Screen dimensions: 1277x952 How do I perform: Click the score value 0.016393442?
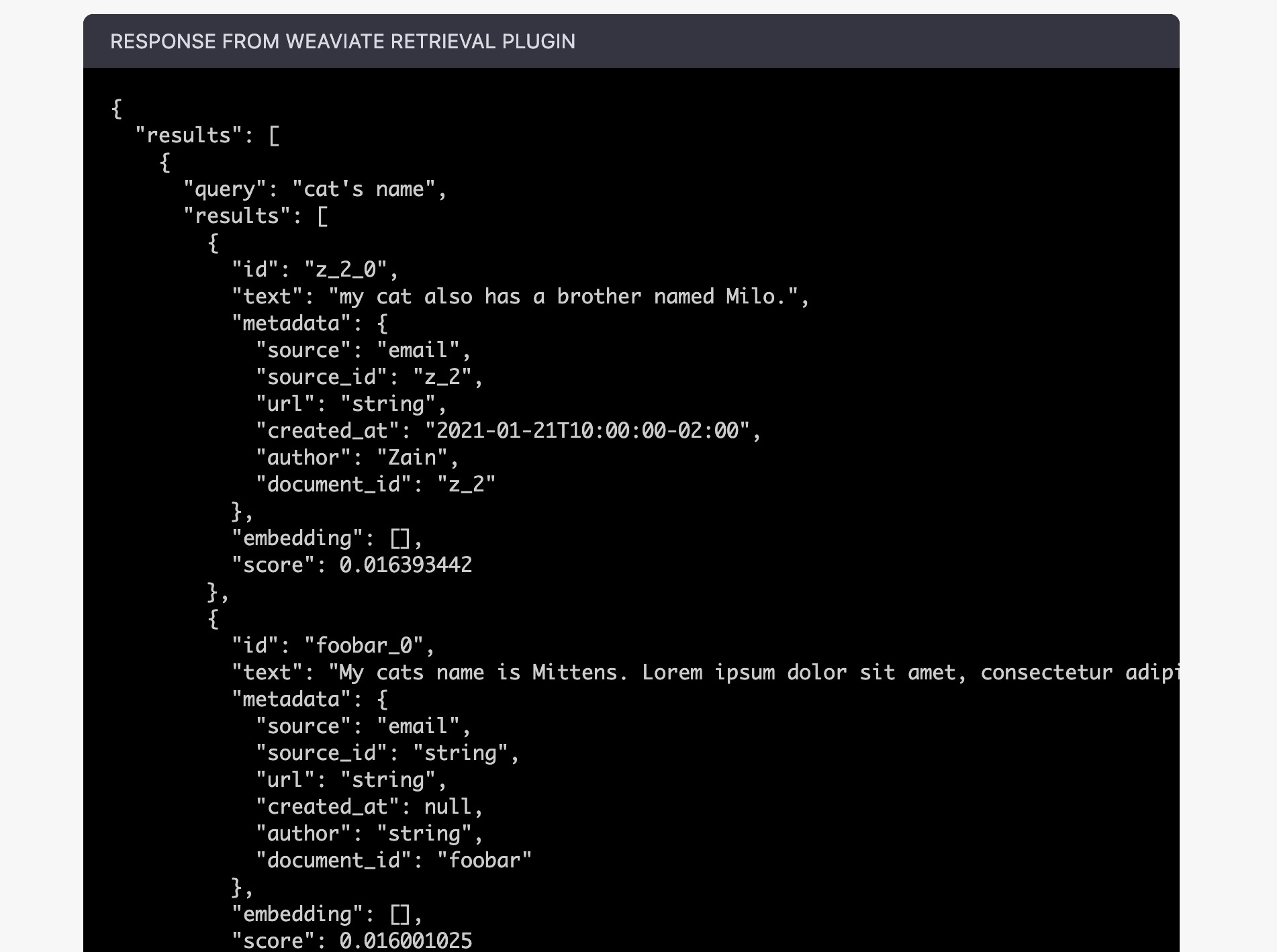coord(406,565)
